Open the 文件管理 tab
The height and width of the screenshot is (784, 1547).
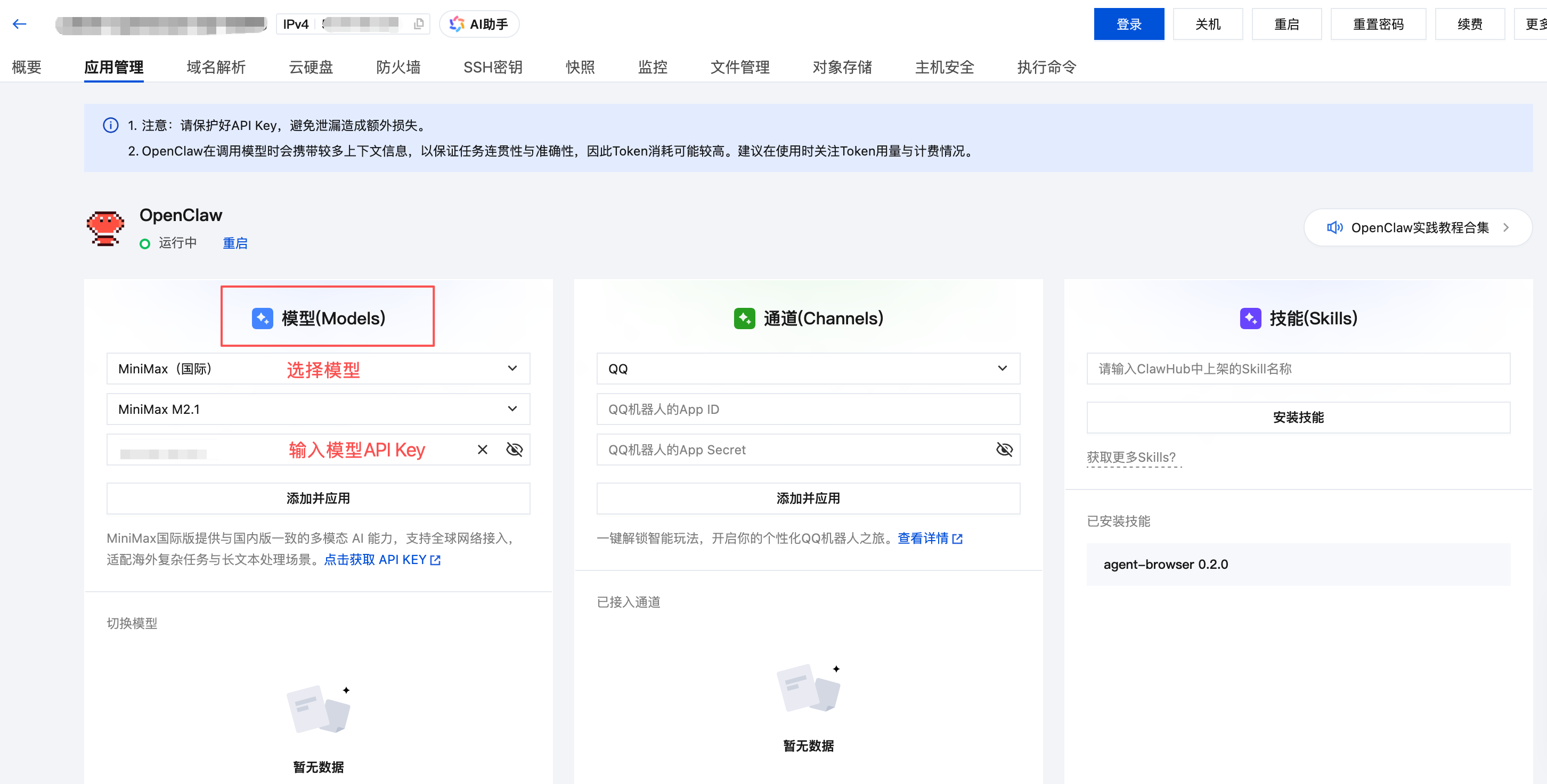click(740, 67)
